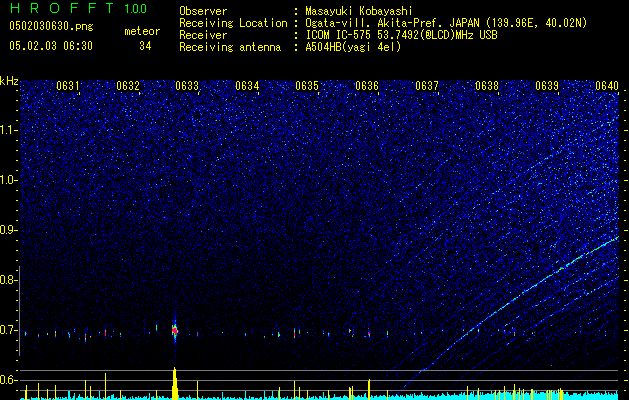Image resolution: width=629 pixels, height=400 pixels.
Task: Click the 0634 time marker
Action: click(247, 86)
